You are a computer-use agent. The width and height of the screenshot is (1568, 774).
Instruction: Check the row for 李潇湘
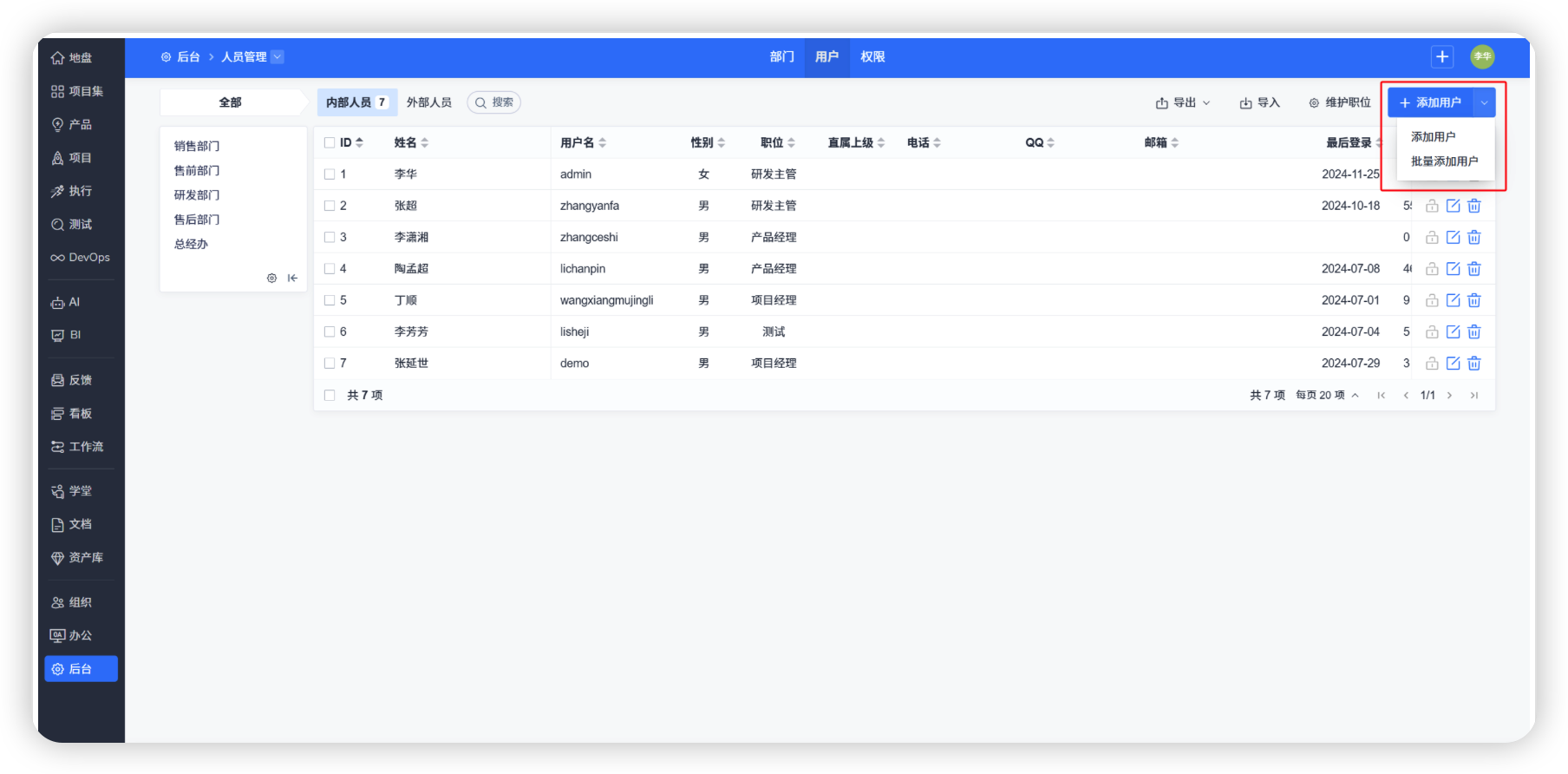(x=330, y=237)
